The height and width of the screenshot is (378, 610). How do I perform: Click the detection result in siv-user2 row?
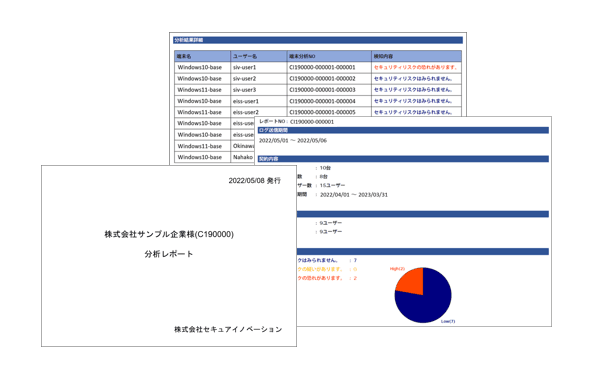(x=413, y=79)
